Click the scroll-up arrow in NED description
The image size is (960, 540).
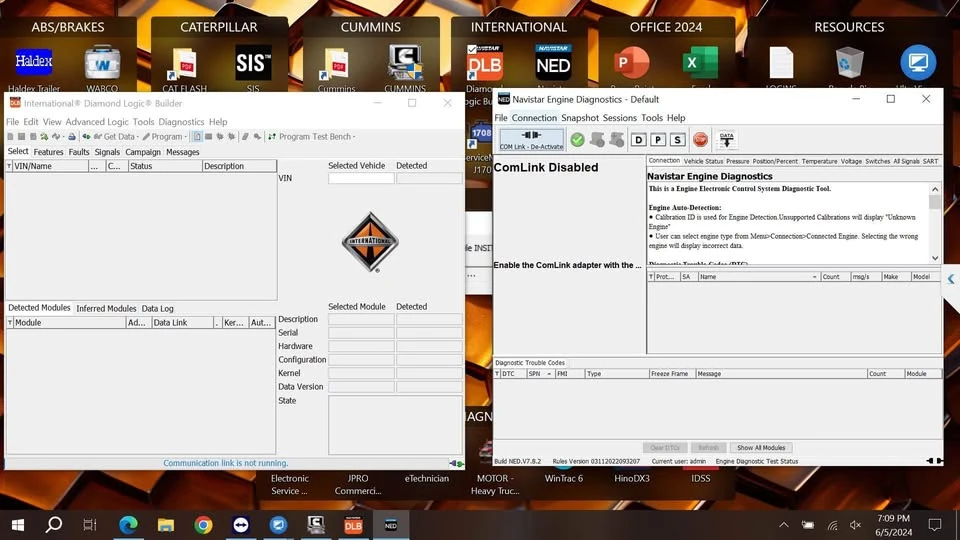pyautogui.click(x=935, y=189)
